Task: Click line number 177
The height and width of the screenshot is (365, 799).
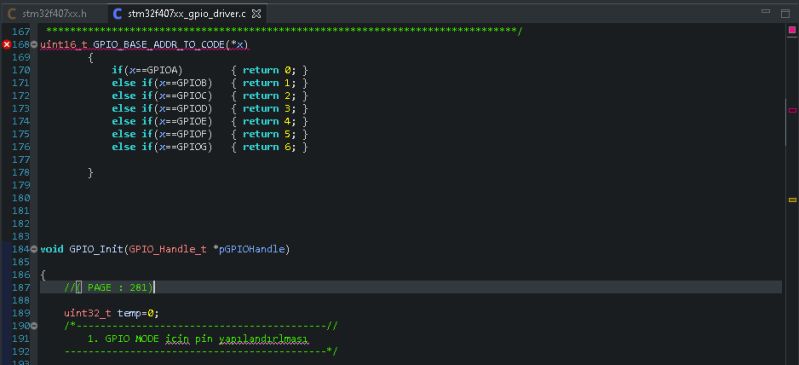Action: pyautogui.click(x=20, y=160)
